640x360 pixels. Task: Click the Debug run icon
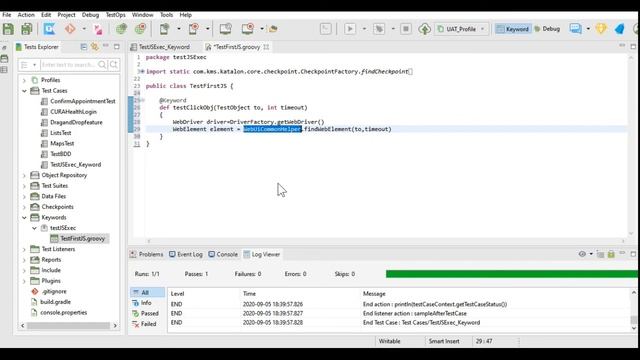pyautogui.click(x=379, y=29)
